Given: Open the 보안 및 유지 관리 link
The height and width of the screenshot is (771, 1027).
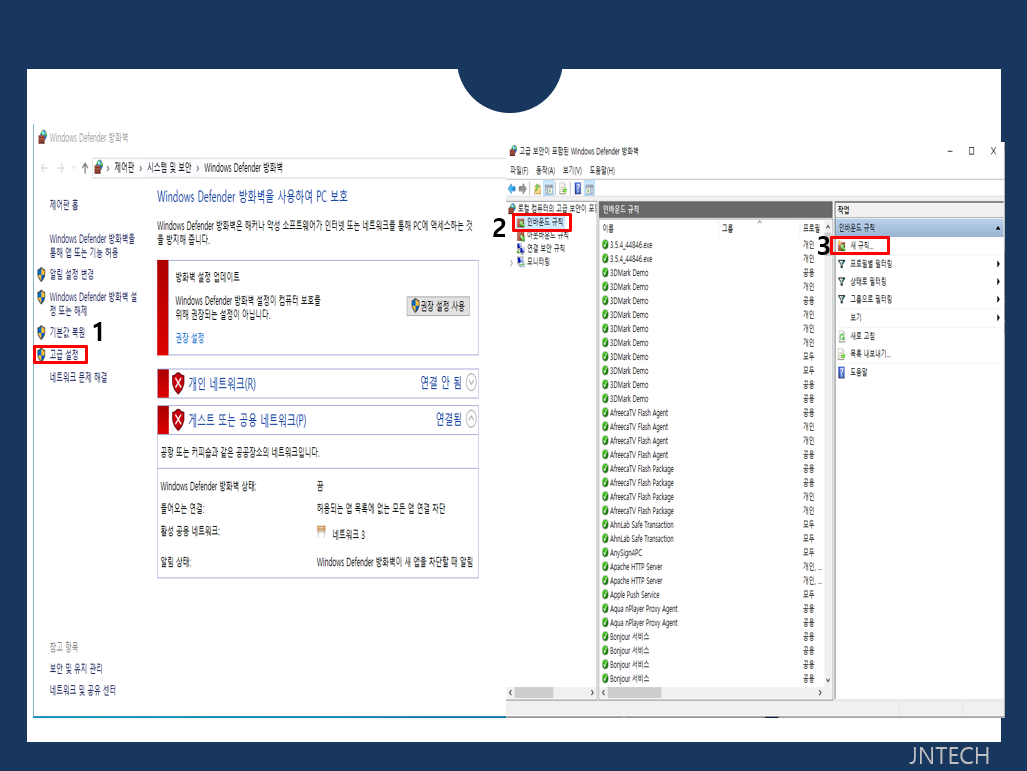Looking at the screenshot, I should (76, 669).
